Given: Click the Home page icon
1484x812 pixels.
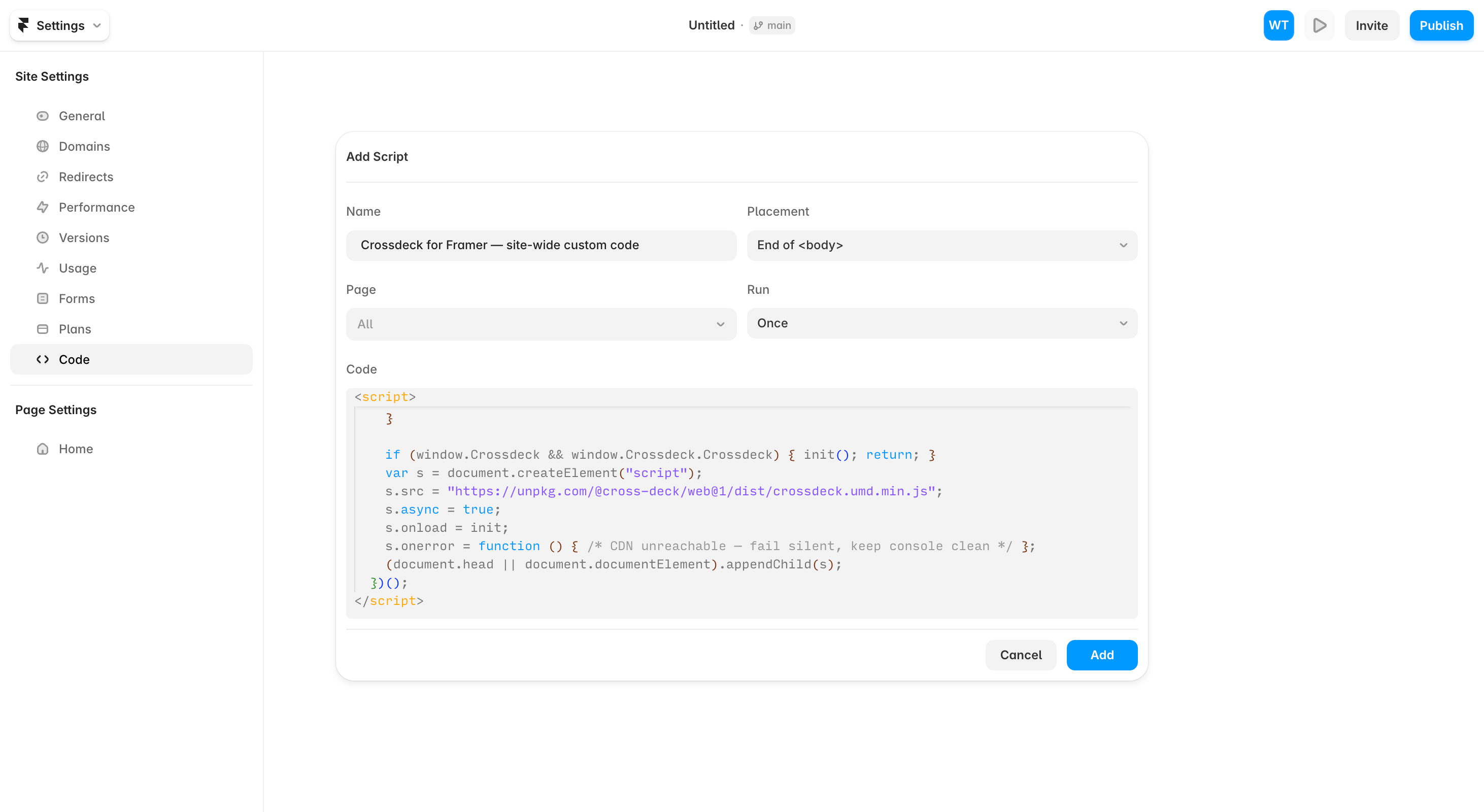Looking at the screenshot, I should tap(43, 449).
